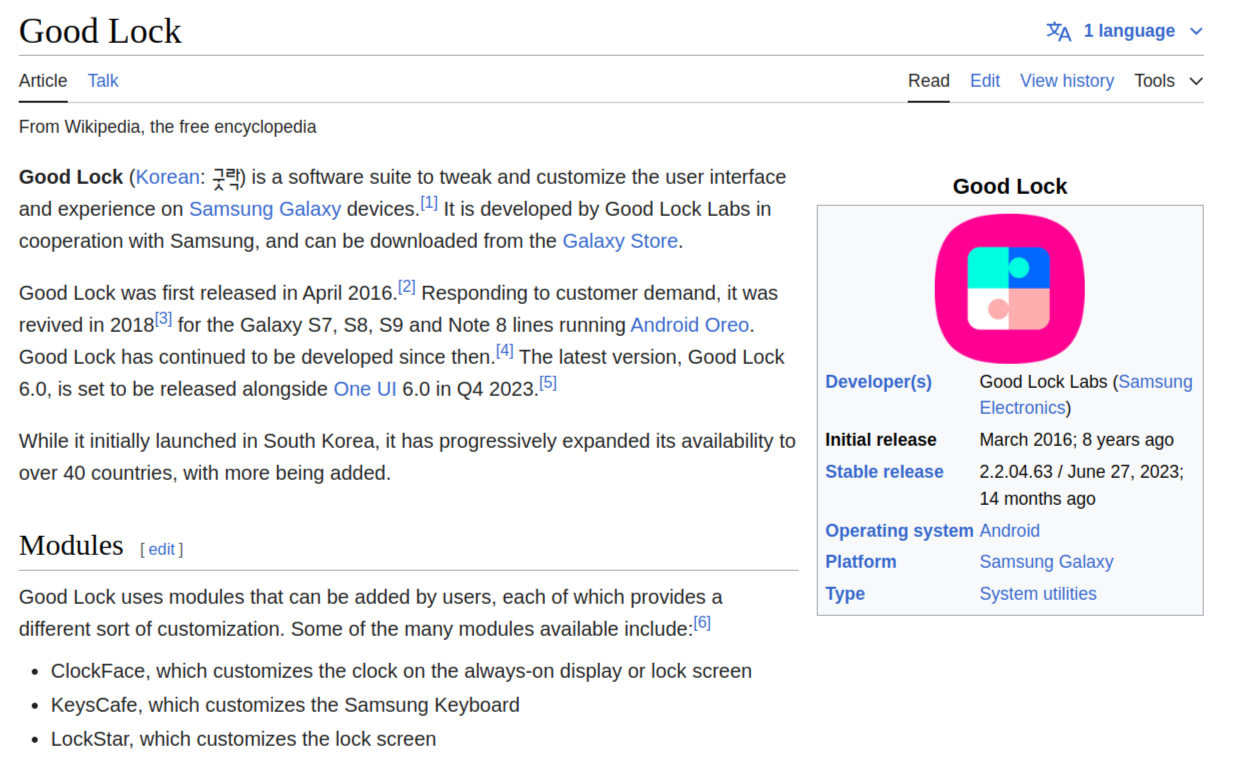Screen dimensions: 1238x758
Task: Open the Samsung Electronics link in infobox
Action: [x=1086, y=395]
